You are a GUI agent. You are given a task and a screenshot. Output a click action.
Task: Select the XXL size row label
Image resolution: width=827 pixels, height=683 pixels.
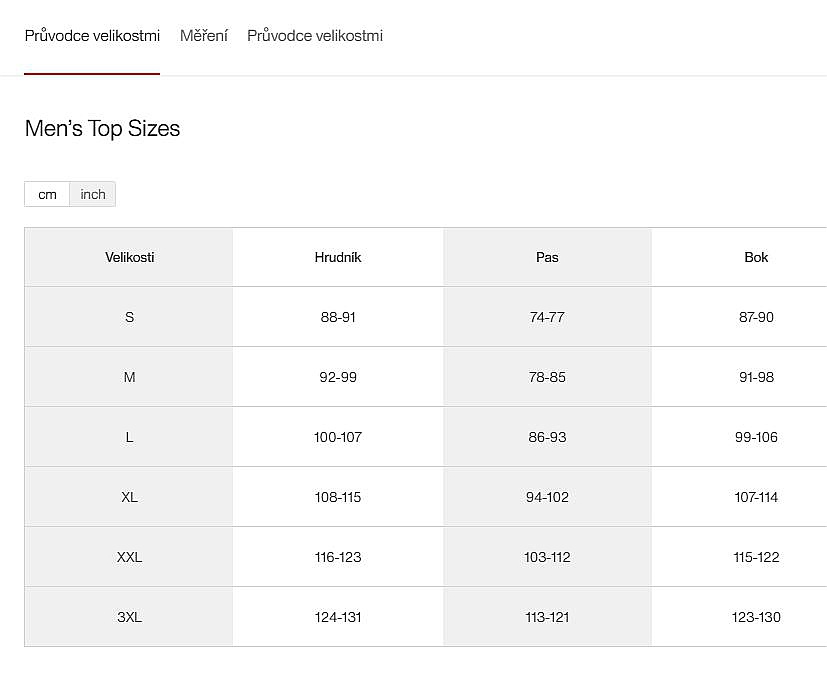pyautogui.click(x=129, y=557)
